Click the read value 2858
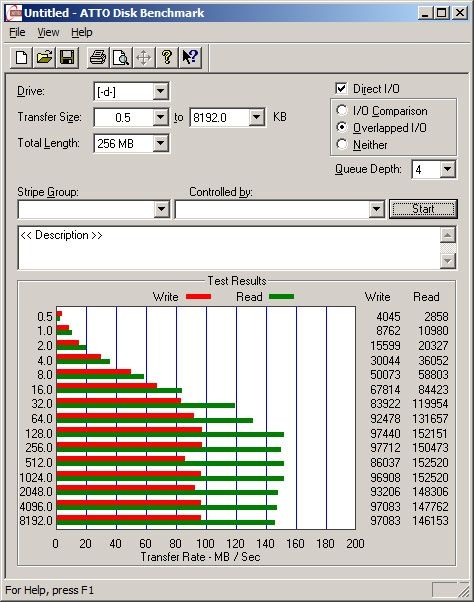The height and width of the screenshot is (602, 474). pos(436,316)
